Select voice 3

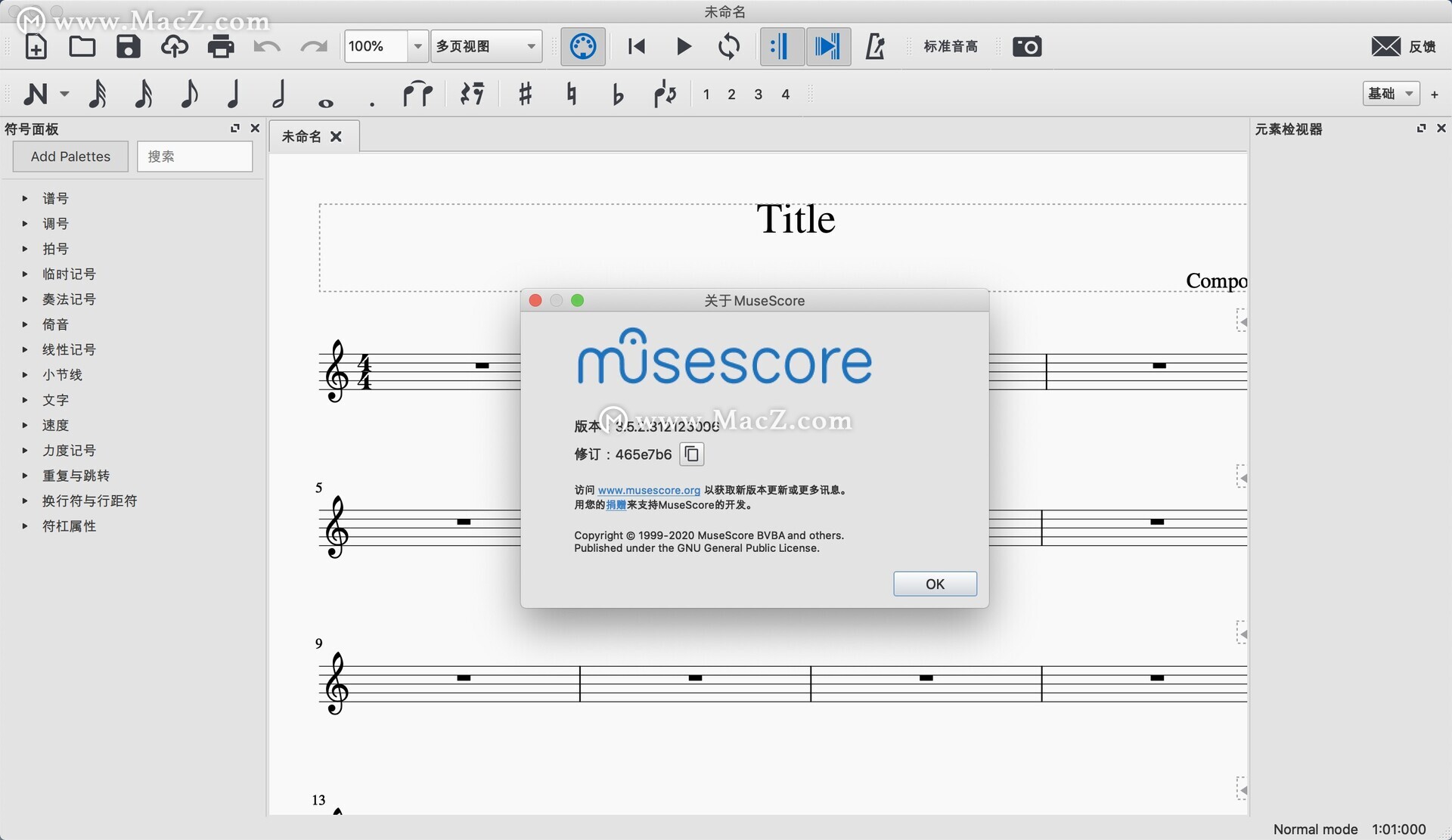759,95
